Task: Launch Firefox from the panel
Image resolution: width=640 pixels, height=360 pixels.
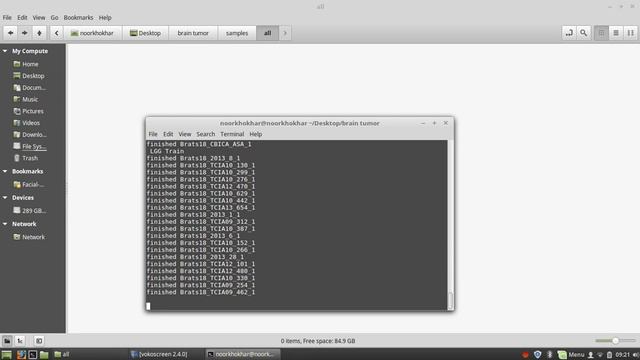Action: coord(21,354)
